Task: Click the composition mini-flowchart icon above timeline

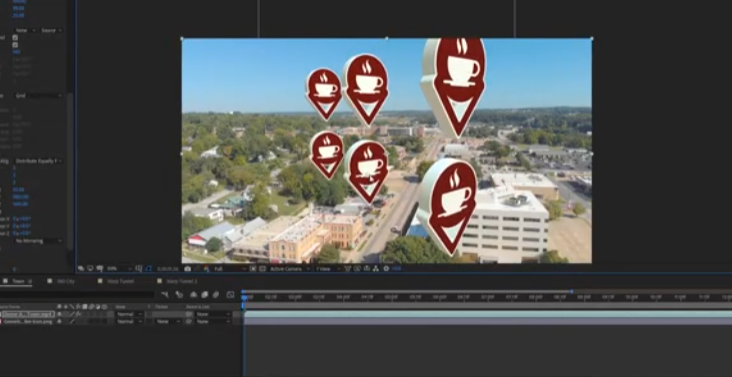Action: [165, 294]
